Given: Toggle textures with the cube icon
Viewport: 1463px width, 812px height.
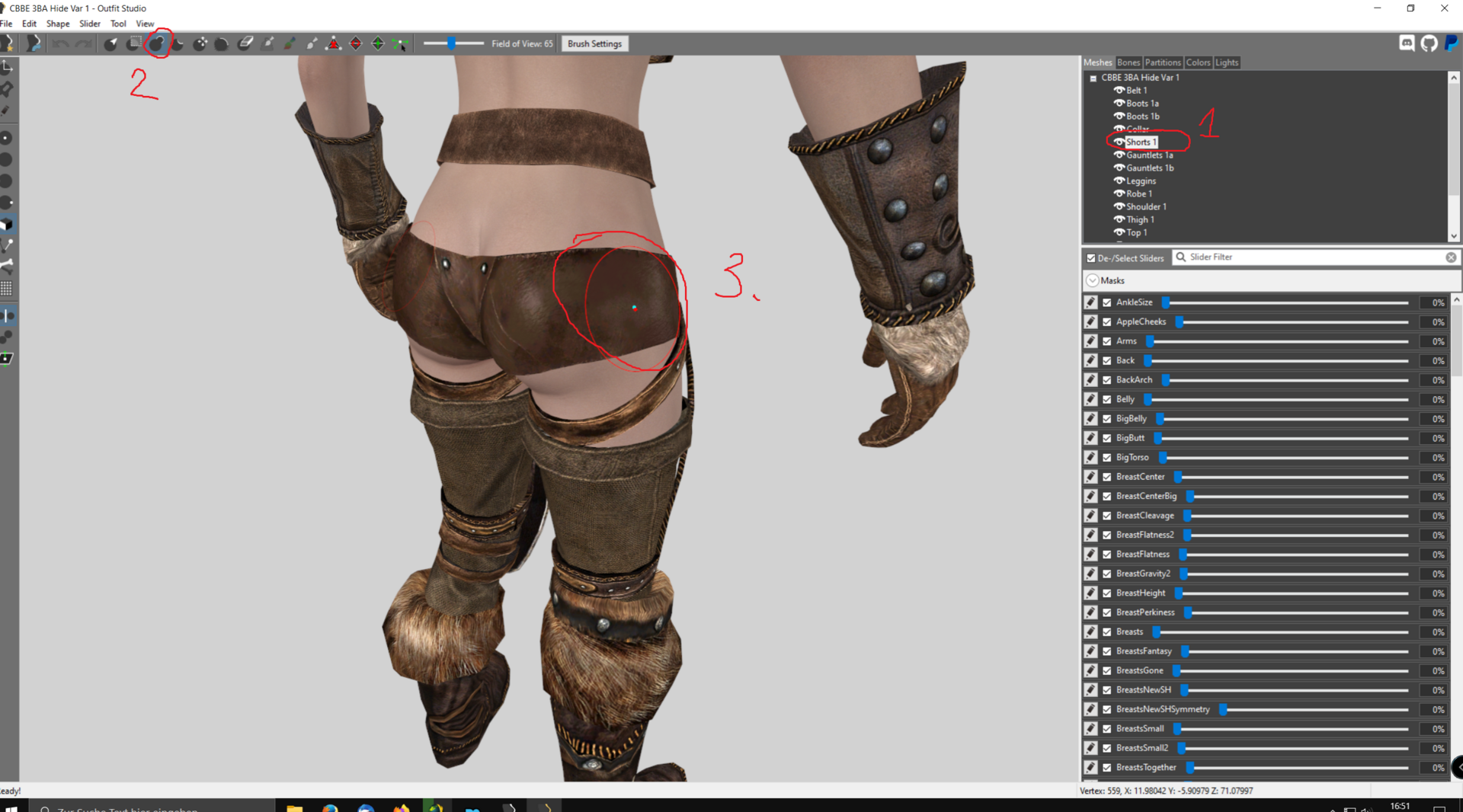Looking at the screenshot, I should pos(7,225).
